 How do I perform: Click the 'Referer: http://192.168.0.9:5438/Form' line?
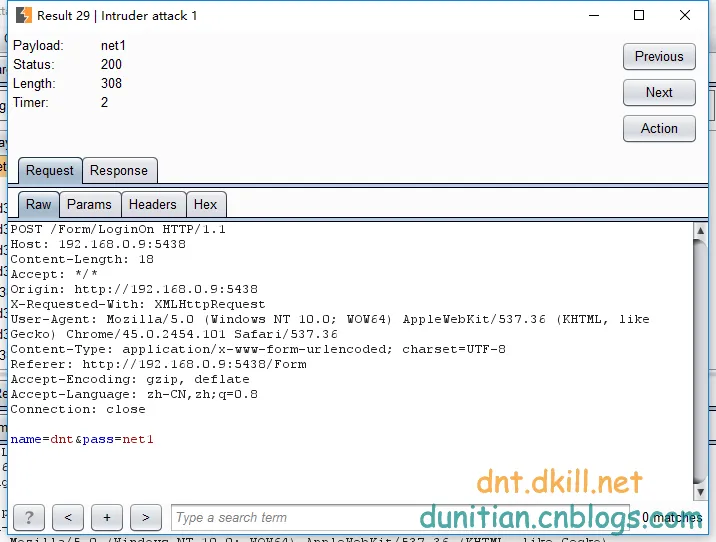coord(158,364)
